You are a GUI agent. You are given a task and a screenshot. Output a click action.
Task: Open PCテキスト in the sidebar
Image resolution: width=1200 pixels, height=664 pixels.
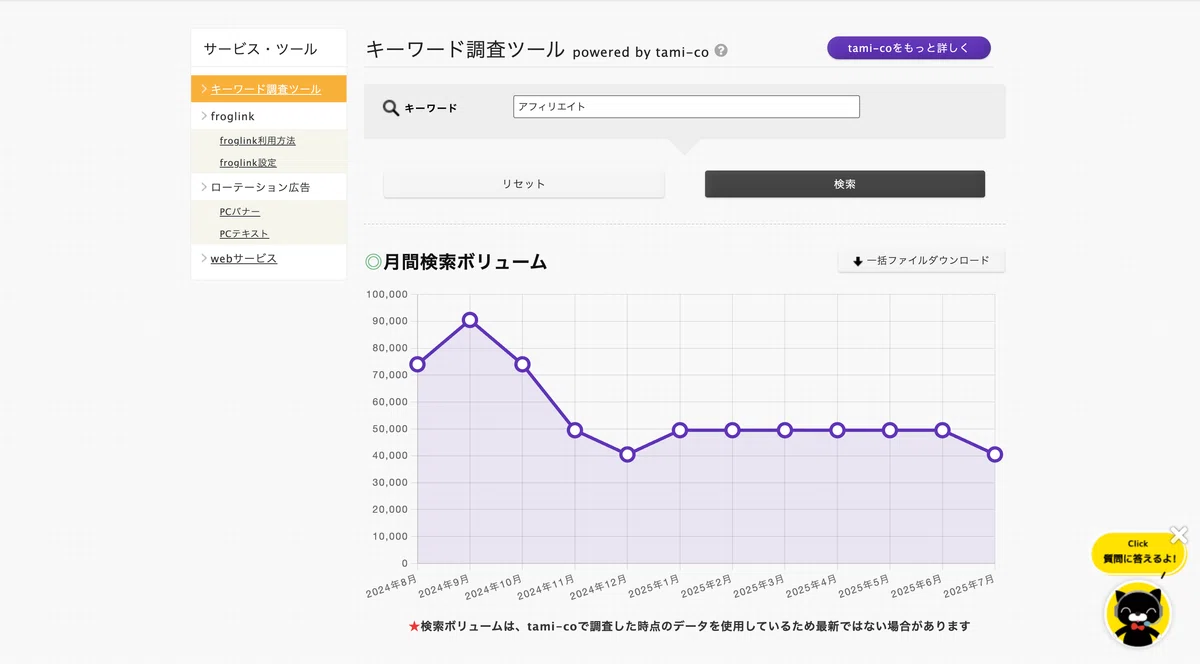coord(244,234)
